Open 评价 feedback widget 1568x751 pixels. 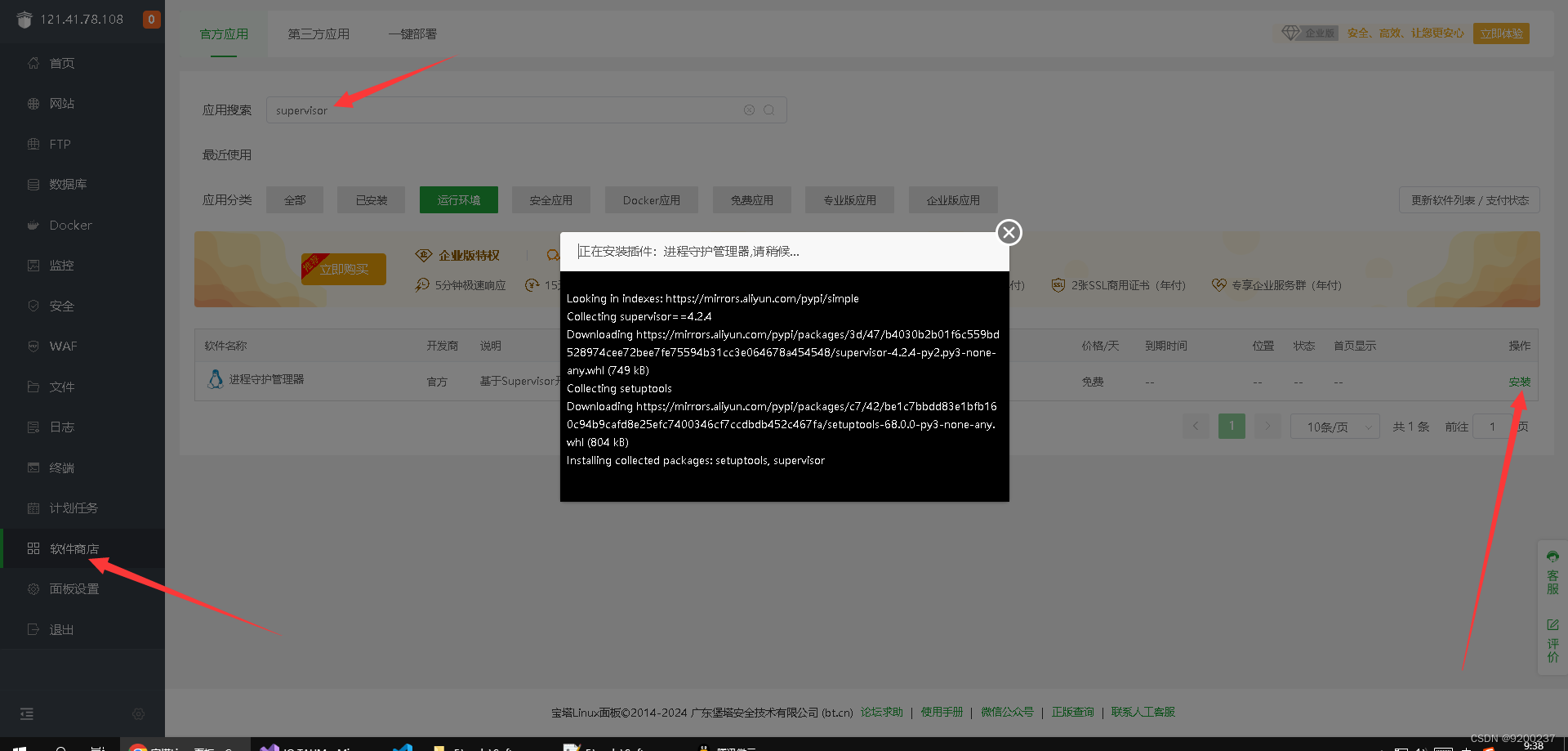(x=1552, y=641)
